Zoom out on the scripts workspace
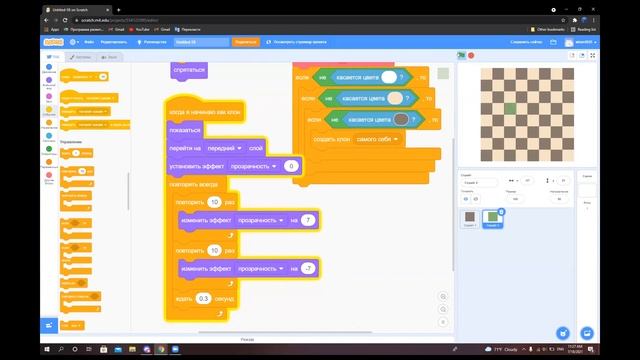The image size is (640, 360). [443, 309]
